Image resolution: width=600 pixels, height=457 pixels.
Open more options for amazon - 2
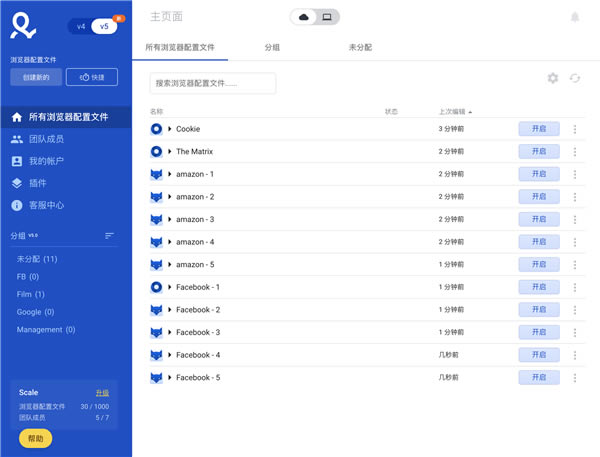575,197
